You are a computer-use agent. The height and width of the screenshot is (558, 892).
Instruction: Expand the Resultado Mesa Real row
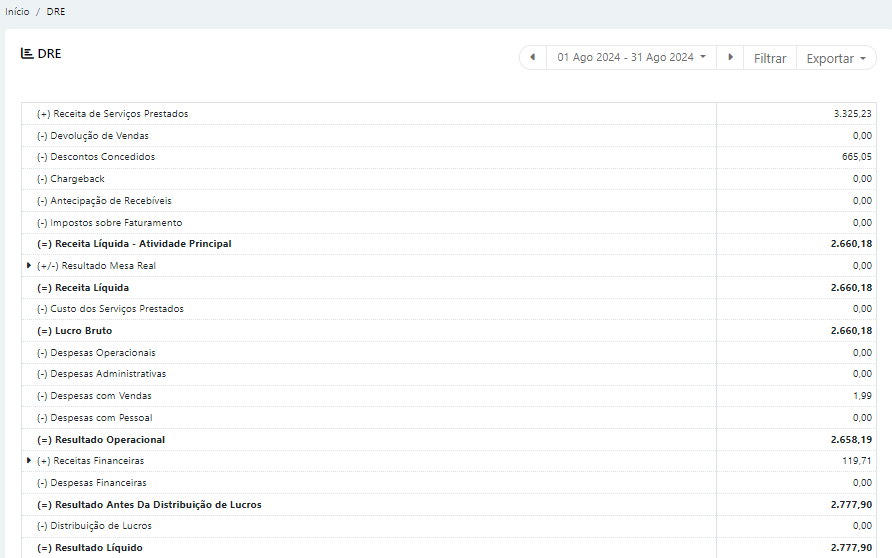pyautogui.click(x=28, y=266)
